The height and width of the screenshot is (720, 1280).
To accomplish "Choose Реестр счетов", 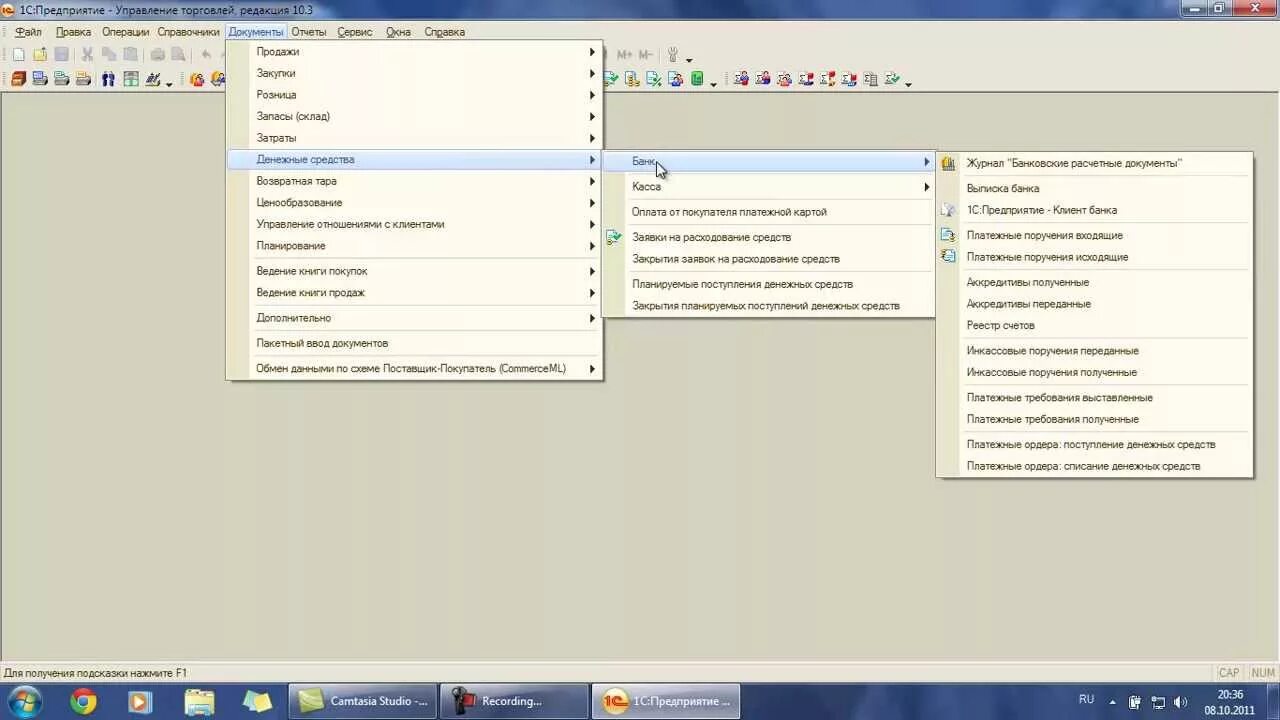I will click(x=1094, y=325).
